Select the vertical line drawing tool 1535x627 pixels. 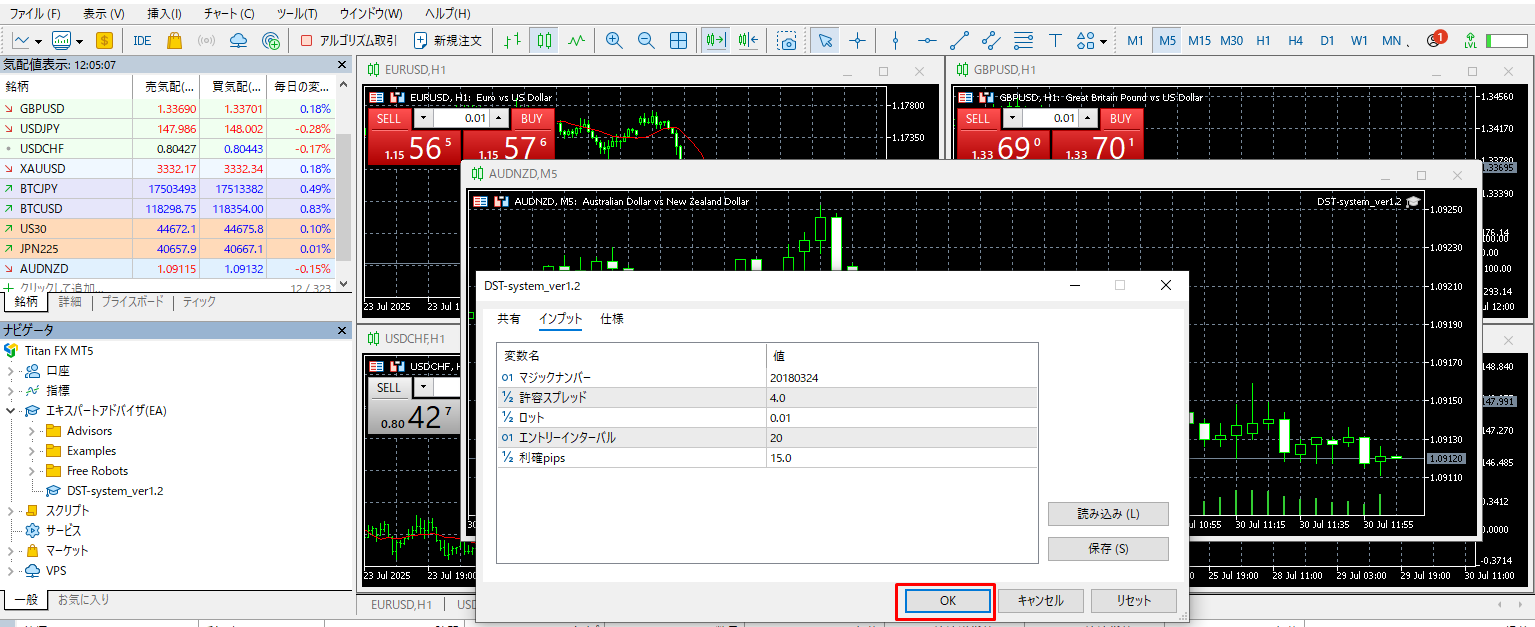[895, 41]
